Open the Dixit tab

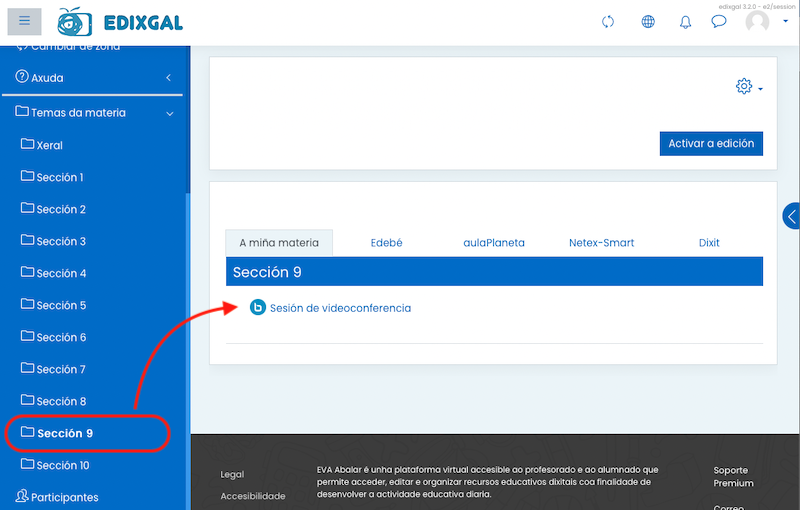pos(709,243)
